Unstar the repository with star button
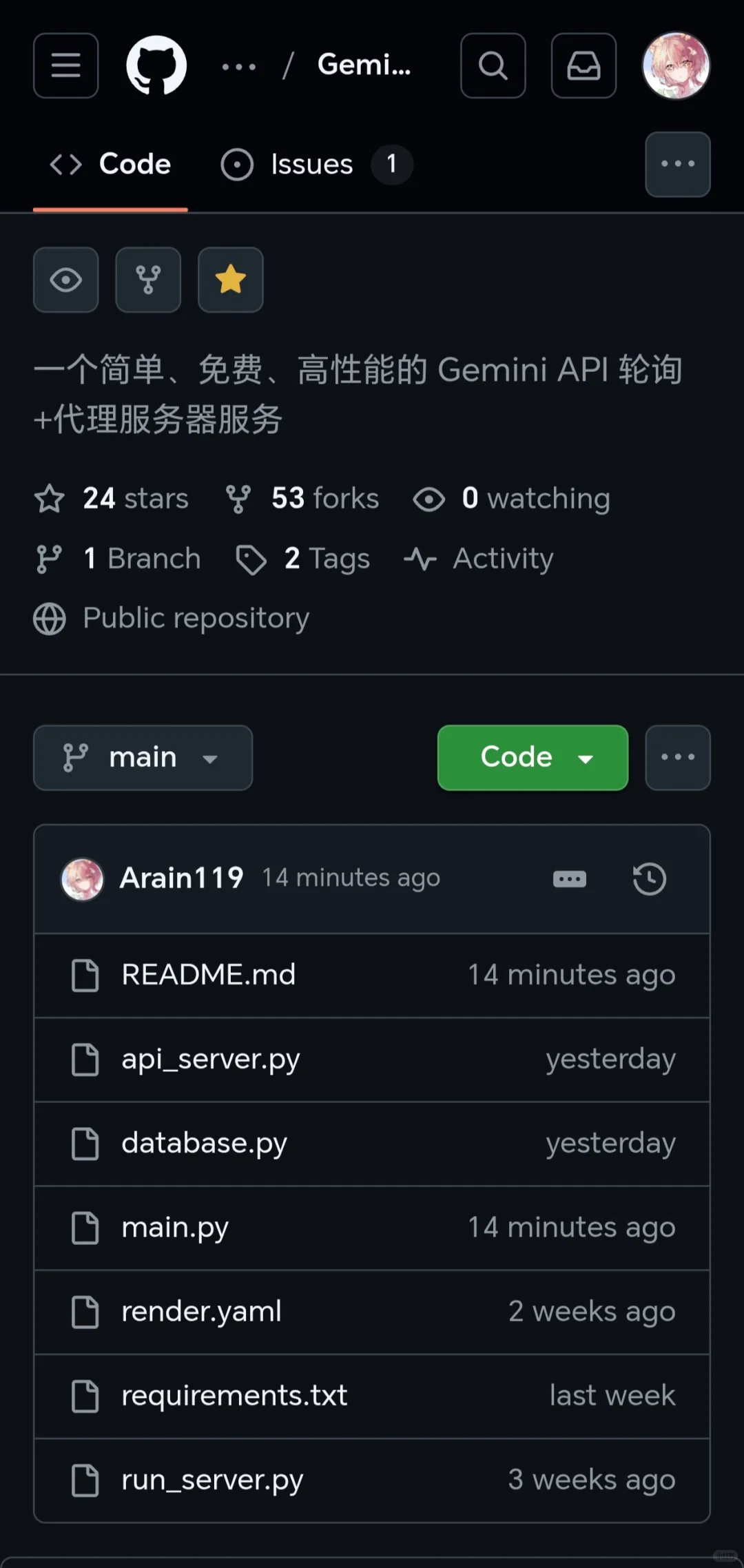Viewport: 744px width, 1568px height. (230, 280)
